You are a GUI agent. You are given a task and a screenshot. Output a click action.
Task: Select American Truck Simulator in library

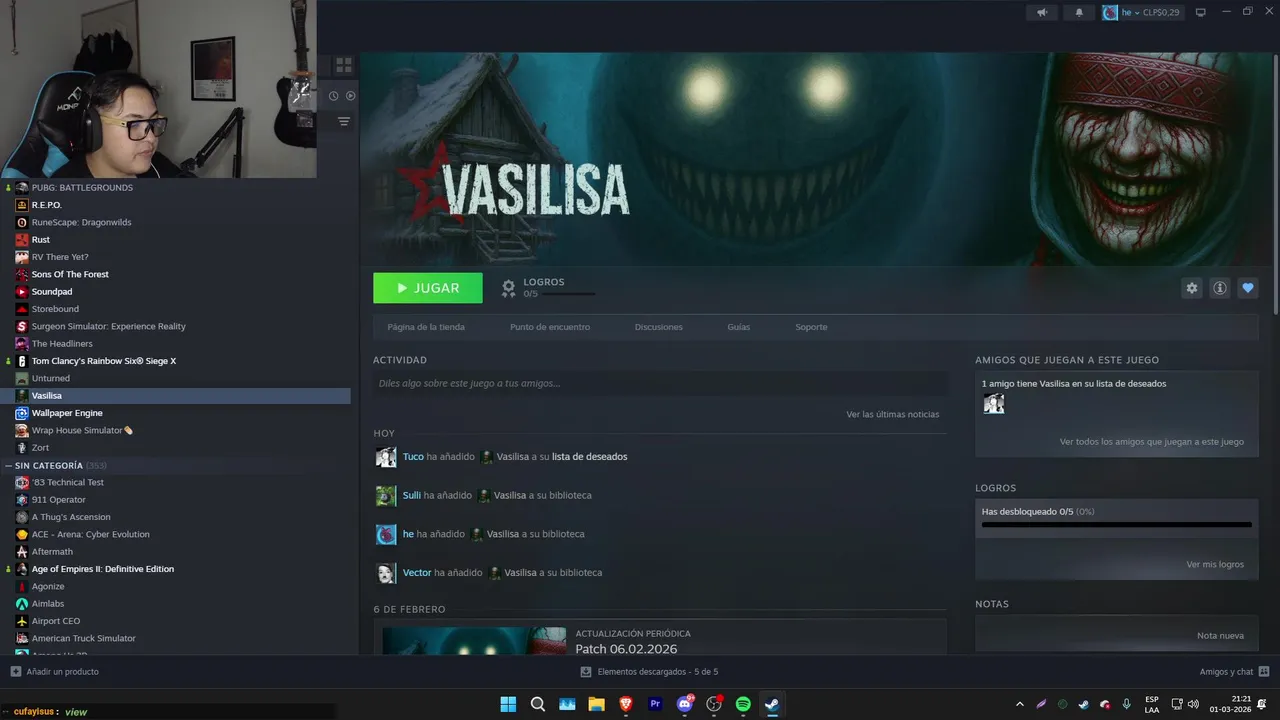point(83,639)
